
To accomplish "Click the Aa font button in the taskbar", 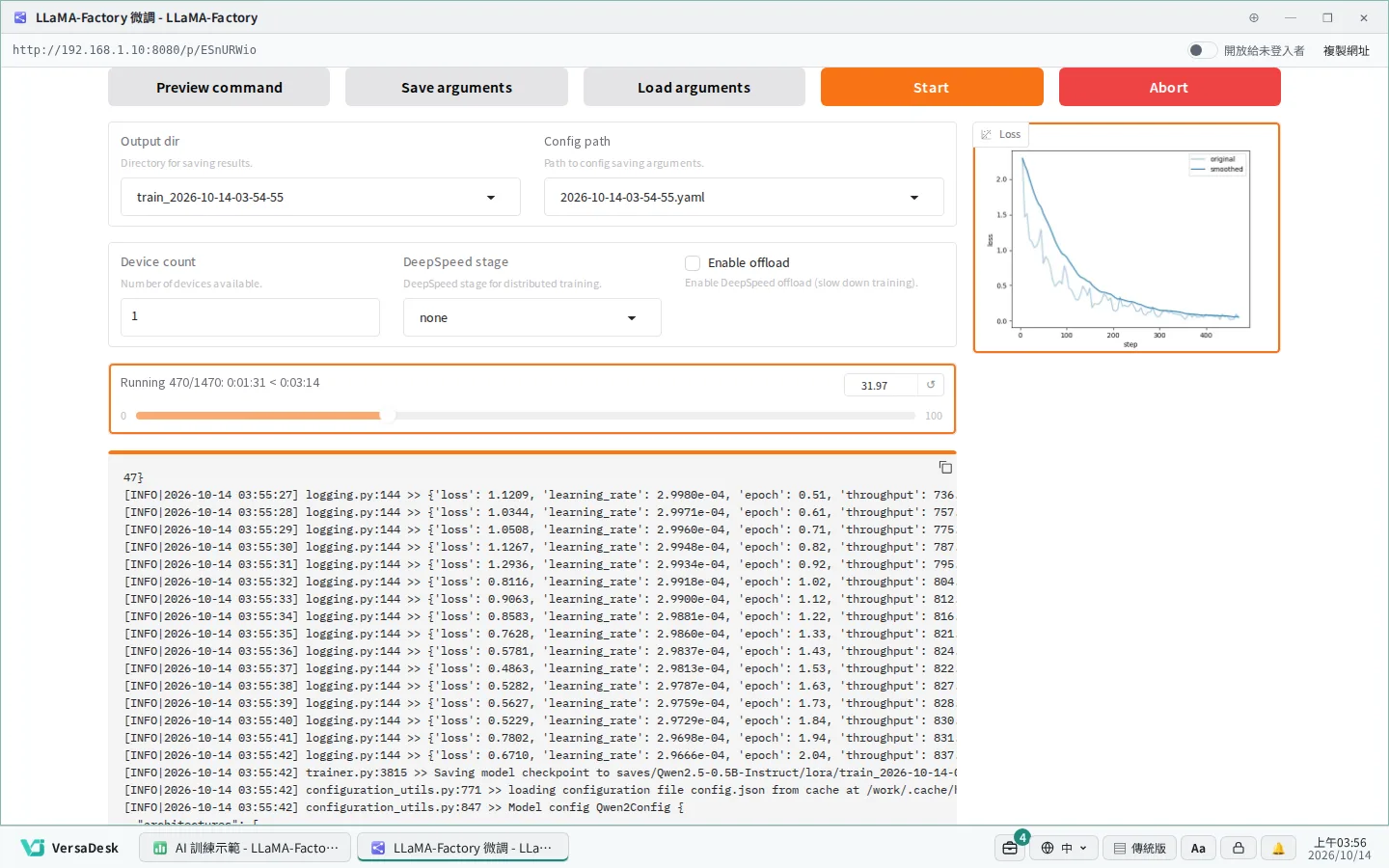I will click(x=1198, y=848).
